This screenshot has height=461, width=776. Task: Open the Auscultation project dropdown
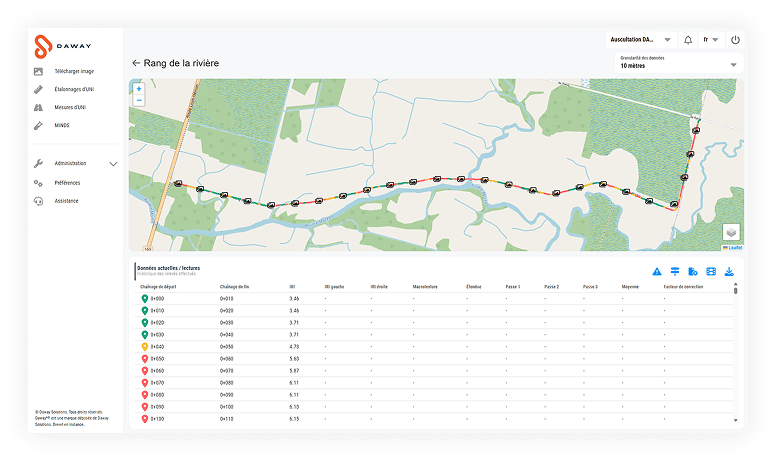[x=638, y=41]
